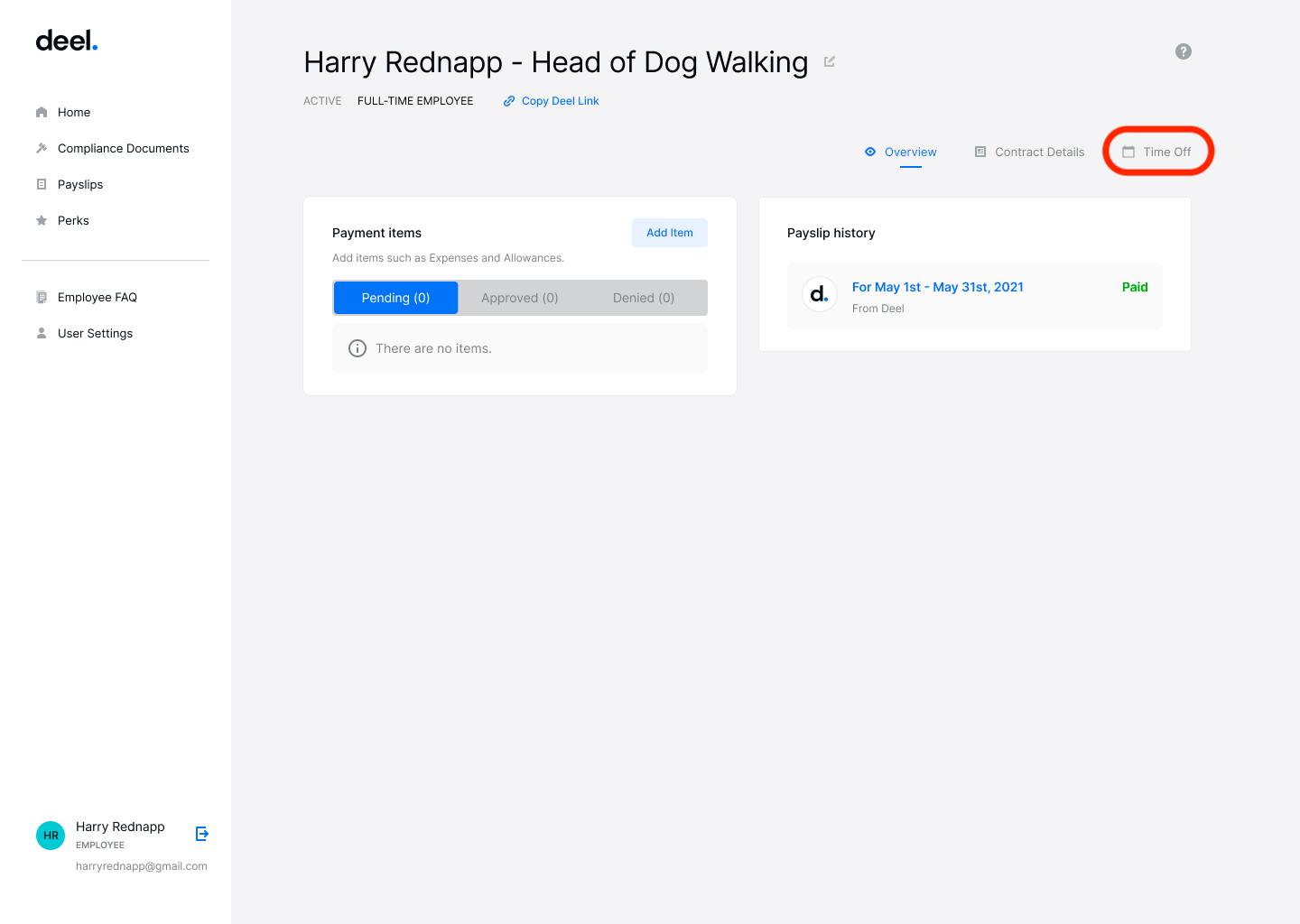This screenshot has height=924, width=1300.
Task: Click the harryrednapp@gmail.com email
Action: [x=142, y=866]
